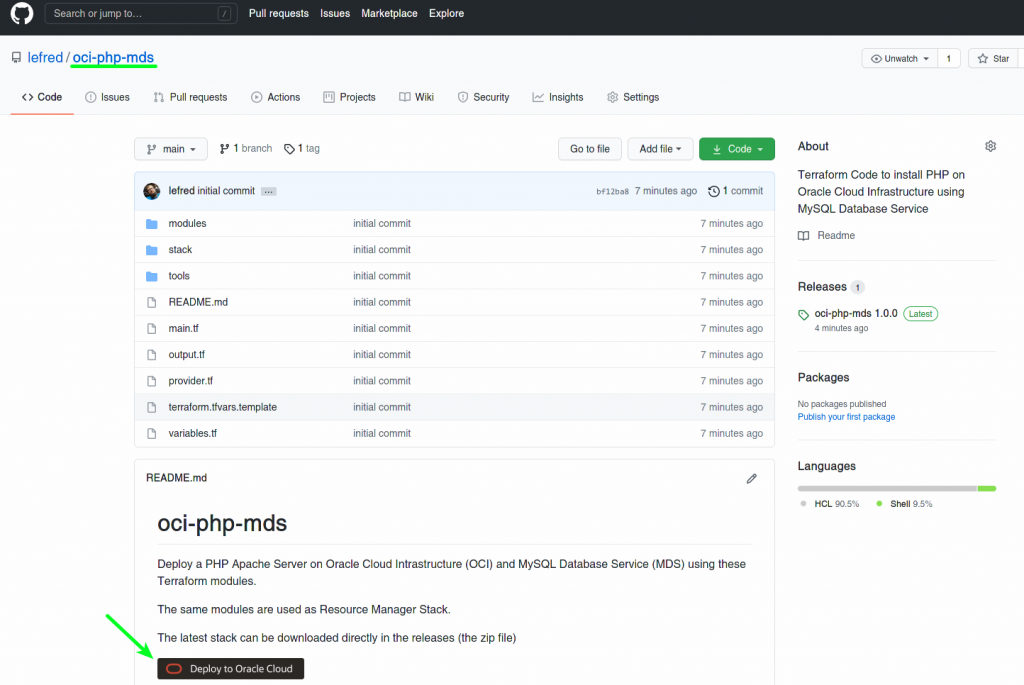Click the Deploy to Oracle Cloud button
The width and height of the screenshot is (1024, 685).
pyautogui.click(x=231, y=669)
